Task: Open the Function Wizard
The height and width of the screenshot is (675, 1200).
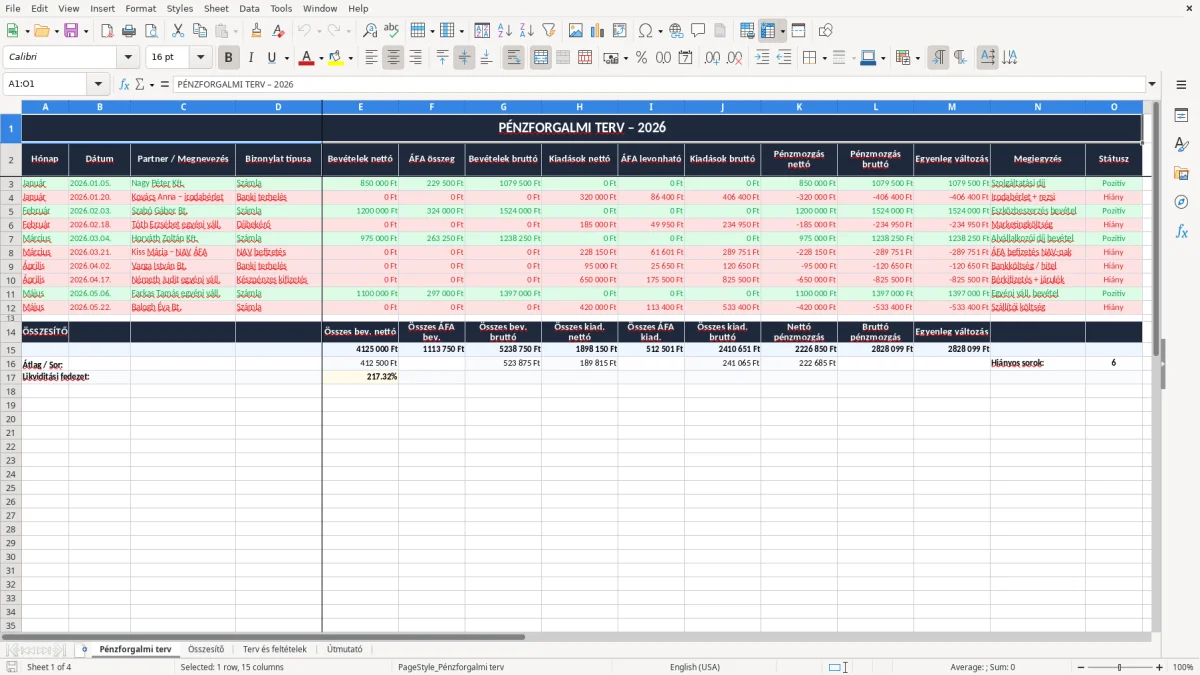Action: coord(124,85)
